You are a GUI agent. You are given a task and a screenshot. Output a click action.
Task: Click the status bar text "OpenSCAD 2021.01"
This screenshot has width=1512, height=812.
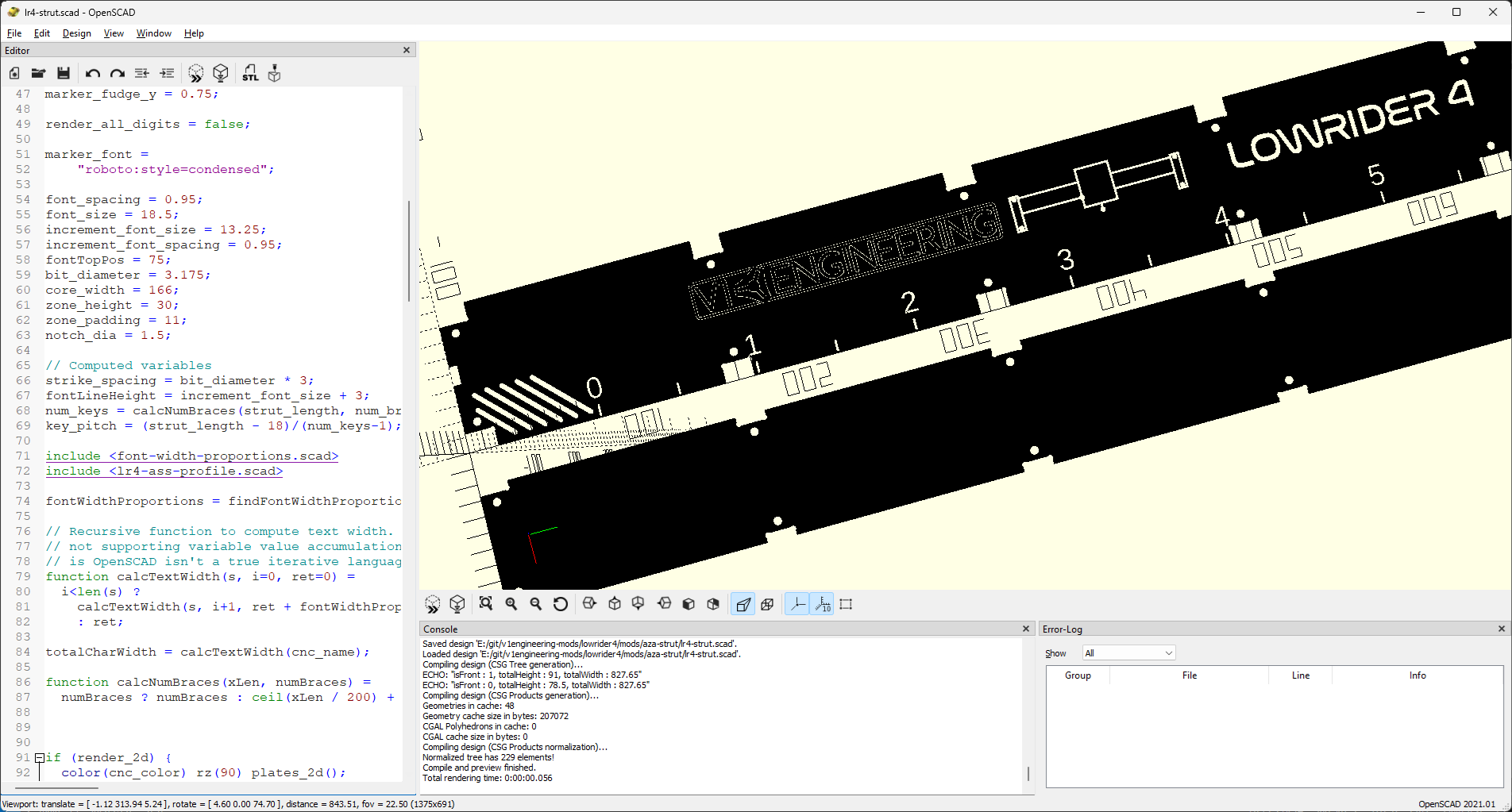(1457, 804)
